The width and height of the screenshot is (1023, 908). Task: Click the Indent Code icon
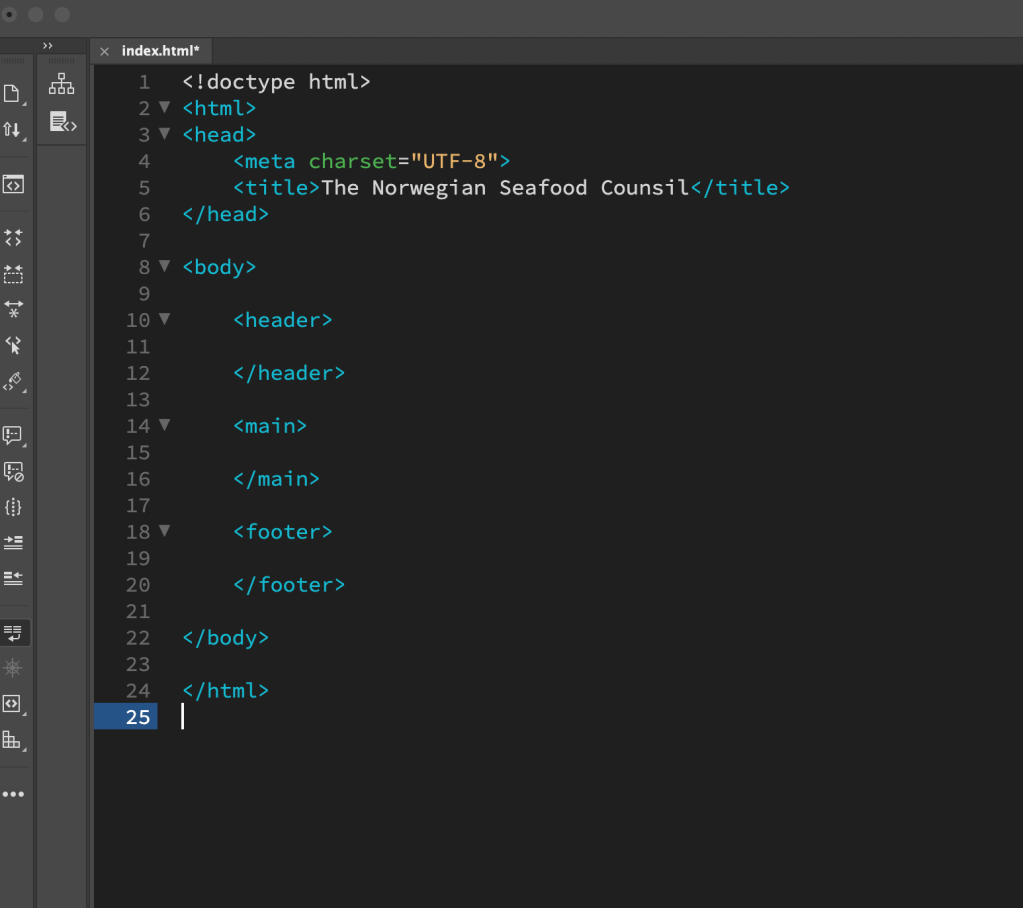13,542
